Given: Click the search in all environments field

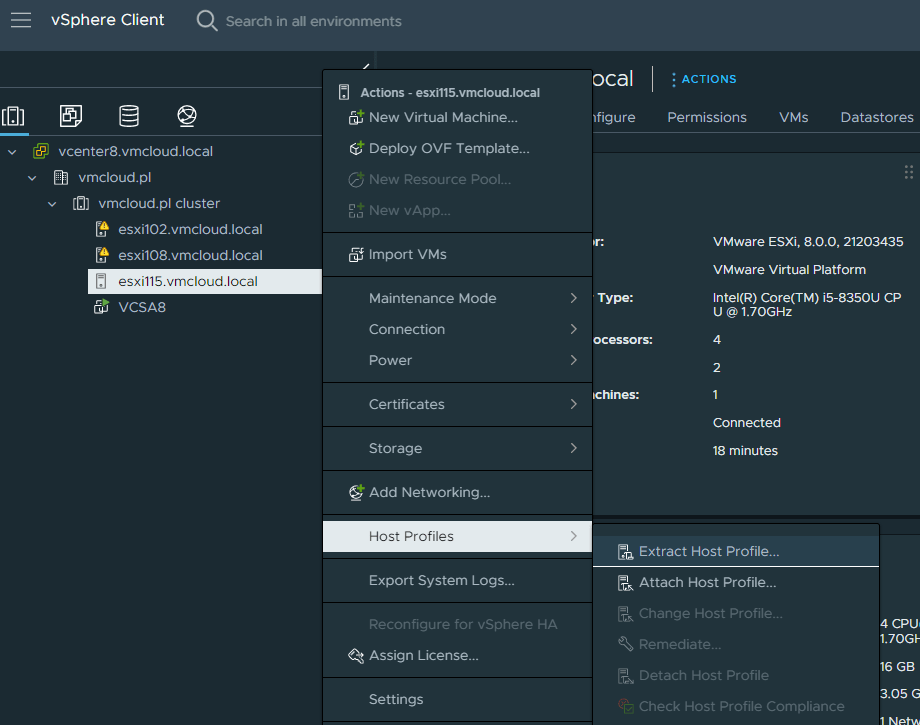Looking at the screenshot, I should point(313,21).
